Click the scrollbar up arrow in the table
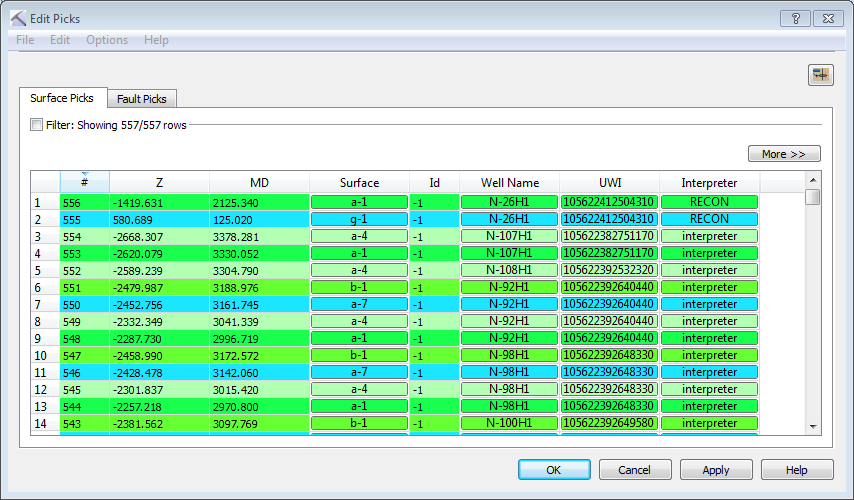854x500 pixels. pos(813,180)
